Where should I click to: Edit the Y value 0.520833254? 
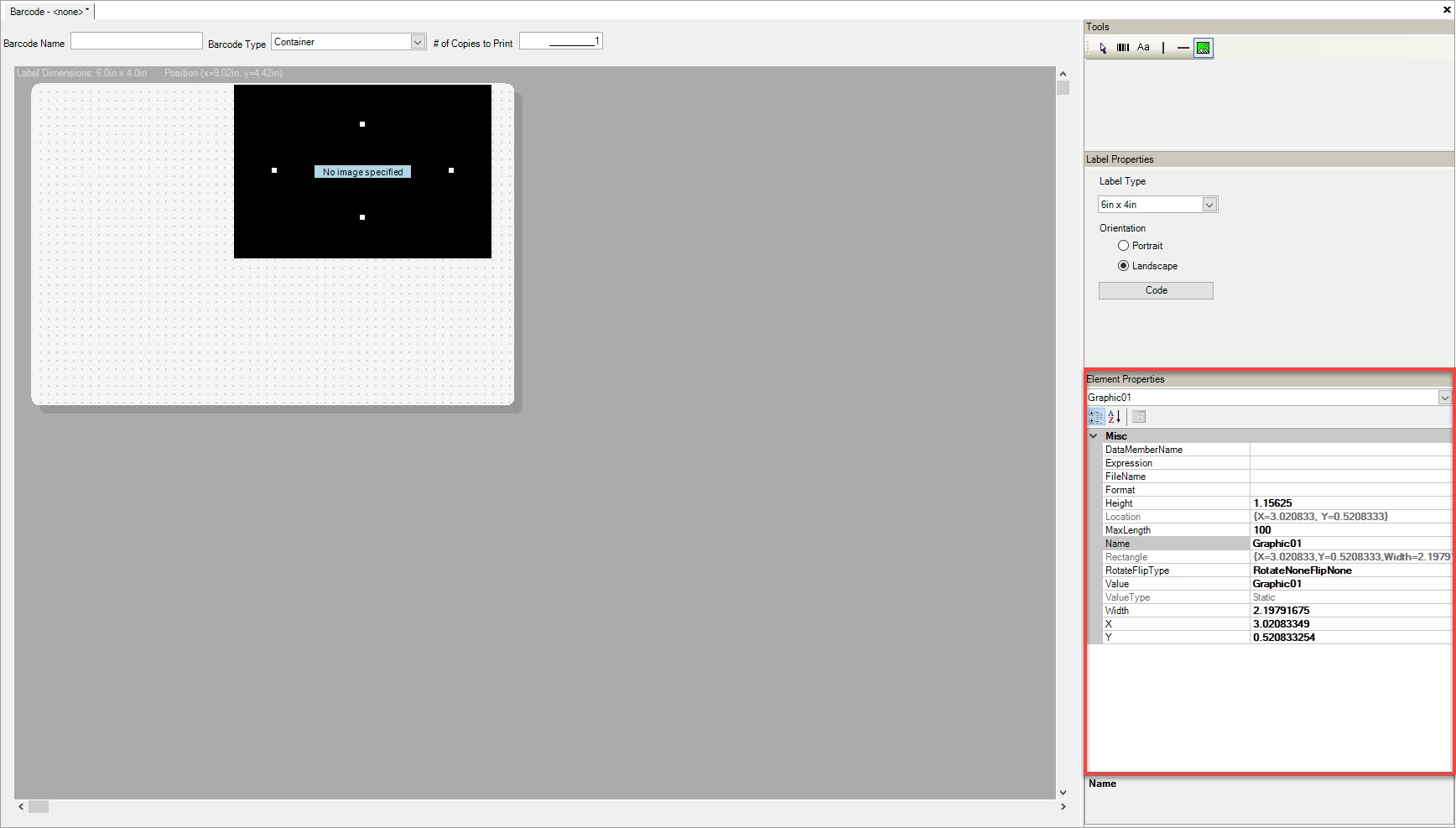(1350, 638)
